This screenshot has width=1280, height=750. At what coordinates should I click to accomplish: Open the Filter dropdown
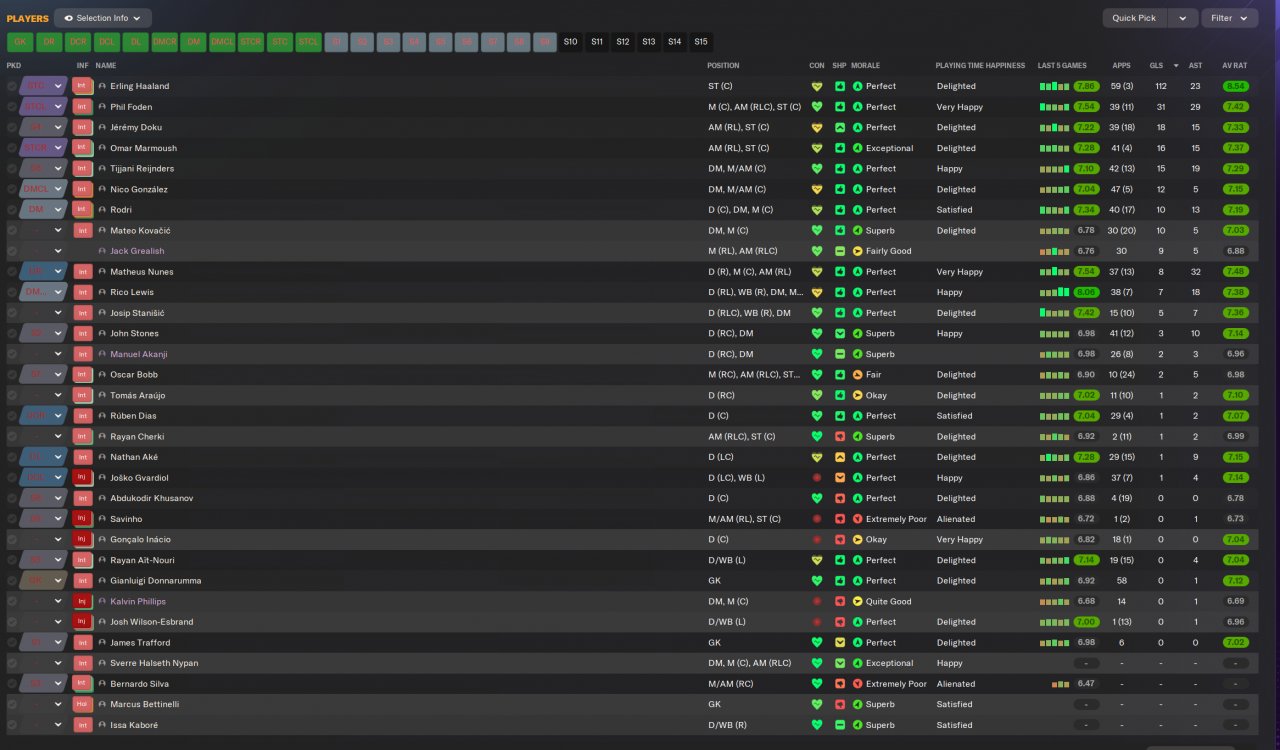coord(1230,18)
